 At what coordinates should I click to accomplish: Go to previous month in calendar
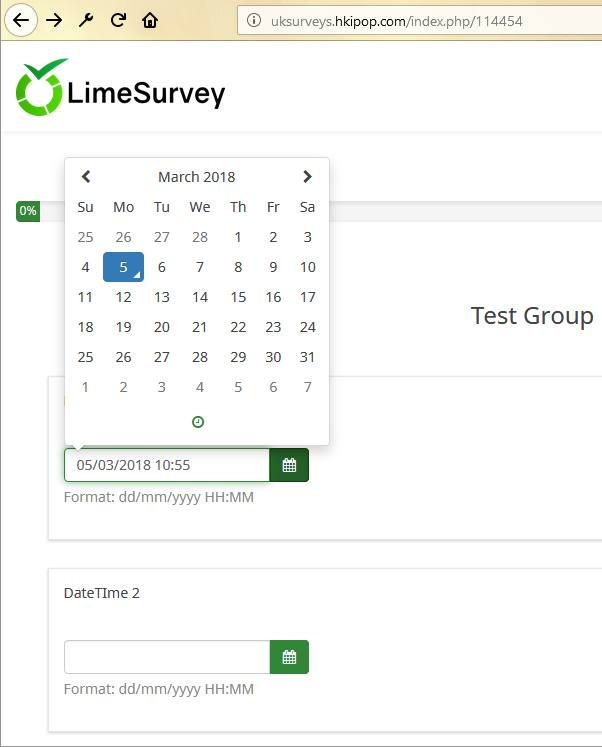(x=86, y=177)
